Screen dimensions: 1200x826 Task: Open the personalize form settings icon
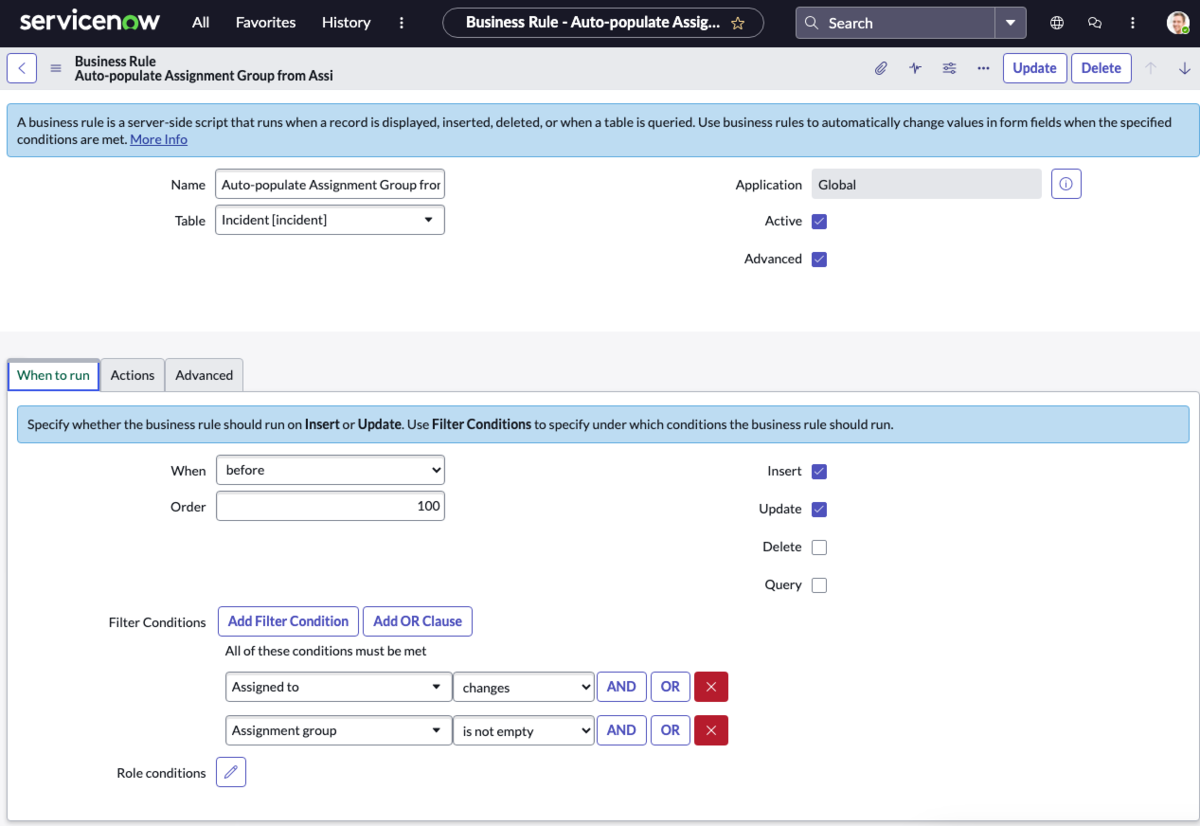[949, 68]
